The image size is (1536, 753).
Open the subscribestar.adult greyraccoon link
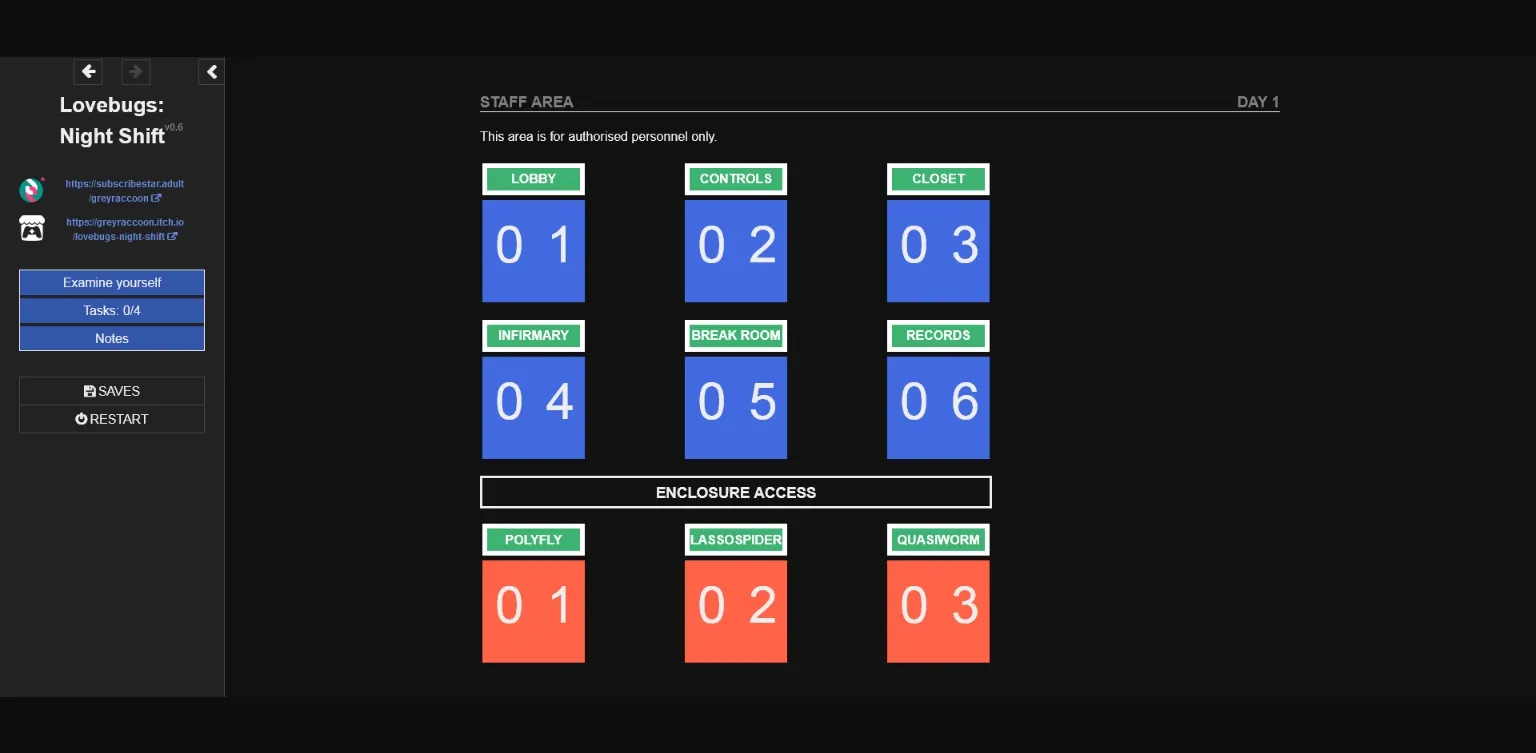coord(124,191)
